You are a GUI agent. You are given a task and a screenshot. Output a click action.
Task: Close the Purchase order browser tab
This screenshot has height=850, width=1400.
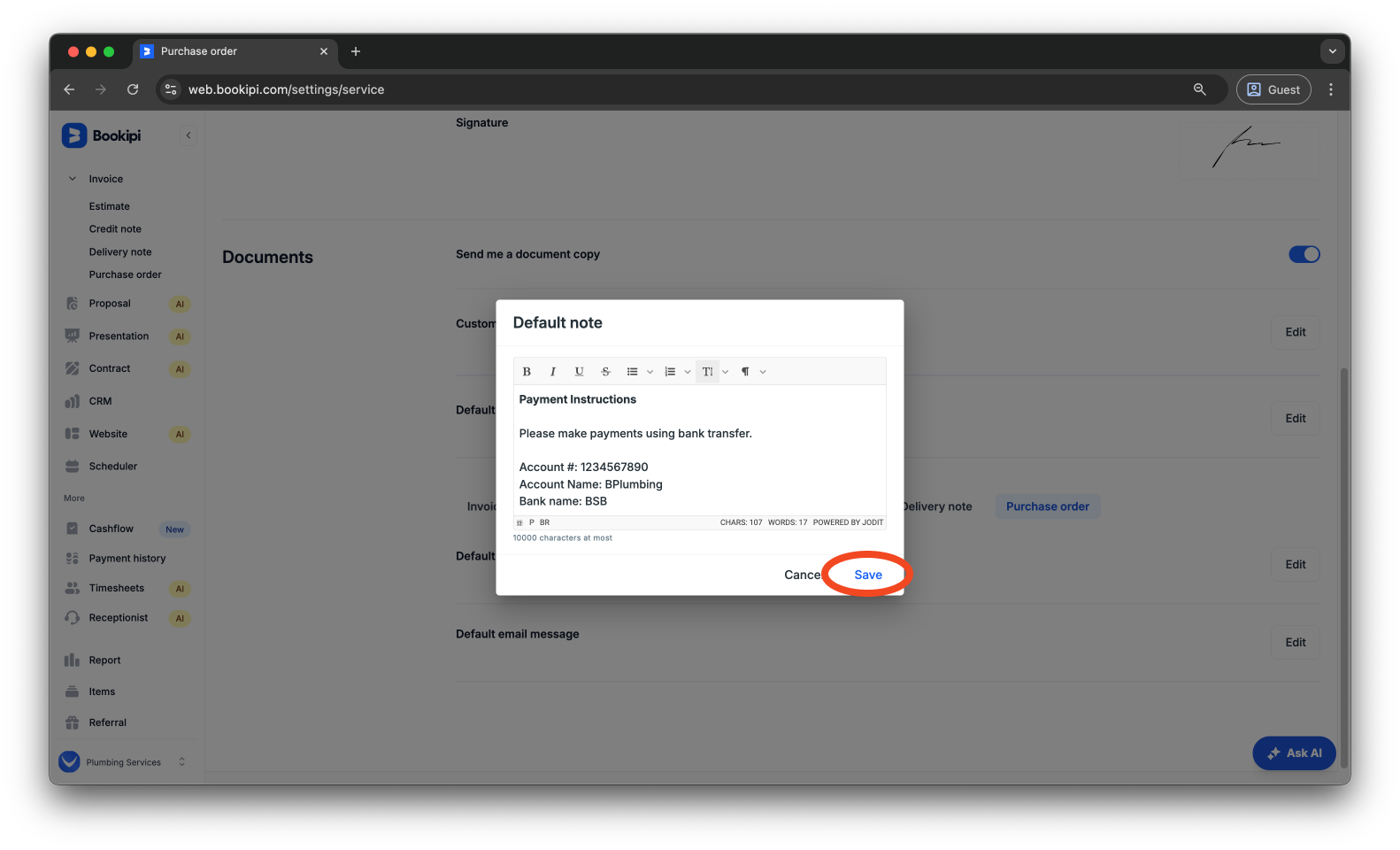[x=324, y=51]
